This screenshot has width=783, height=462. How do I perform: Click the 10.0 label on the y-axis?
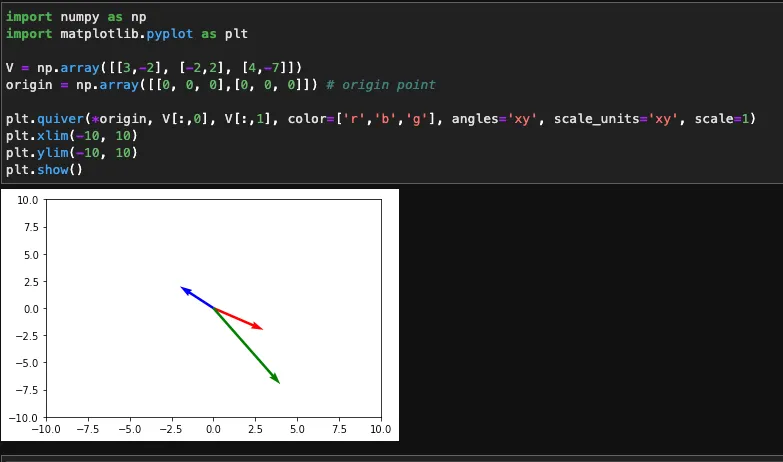point(27,200)
